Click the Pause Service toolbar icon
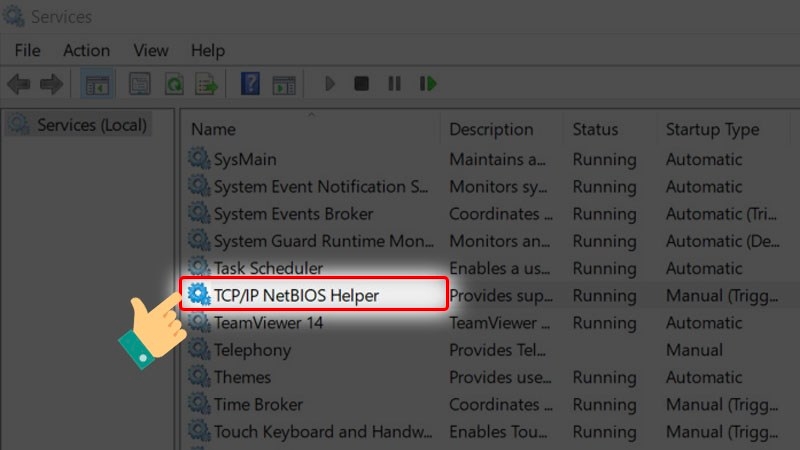 coord(394,85)
